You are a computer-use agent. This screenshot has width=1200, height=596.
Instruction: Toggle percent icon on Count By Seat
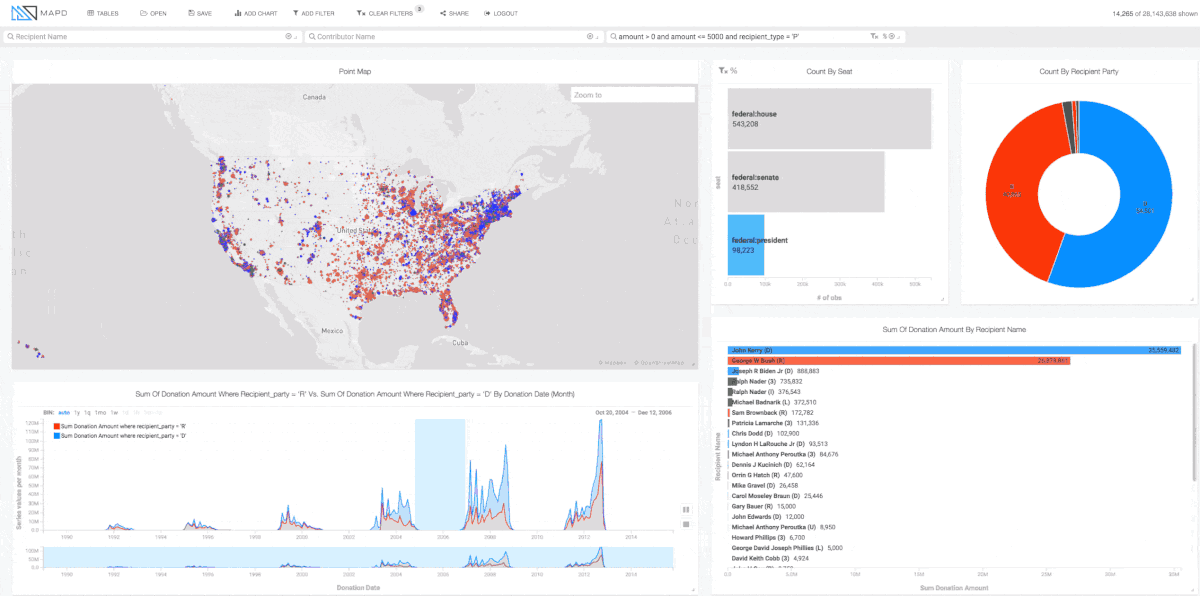click(x=734, y=71)
